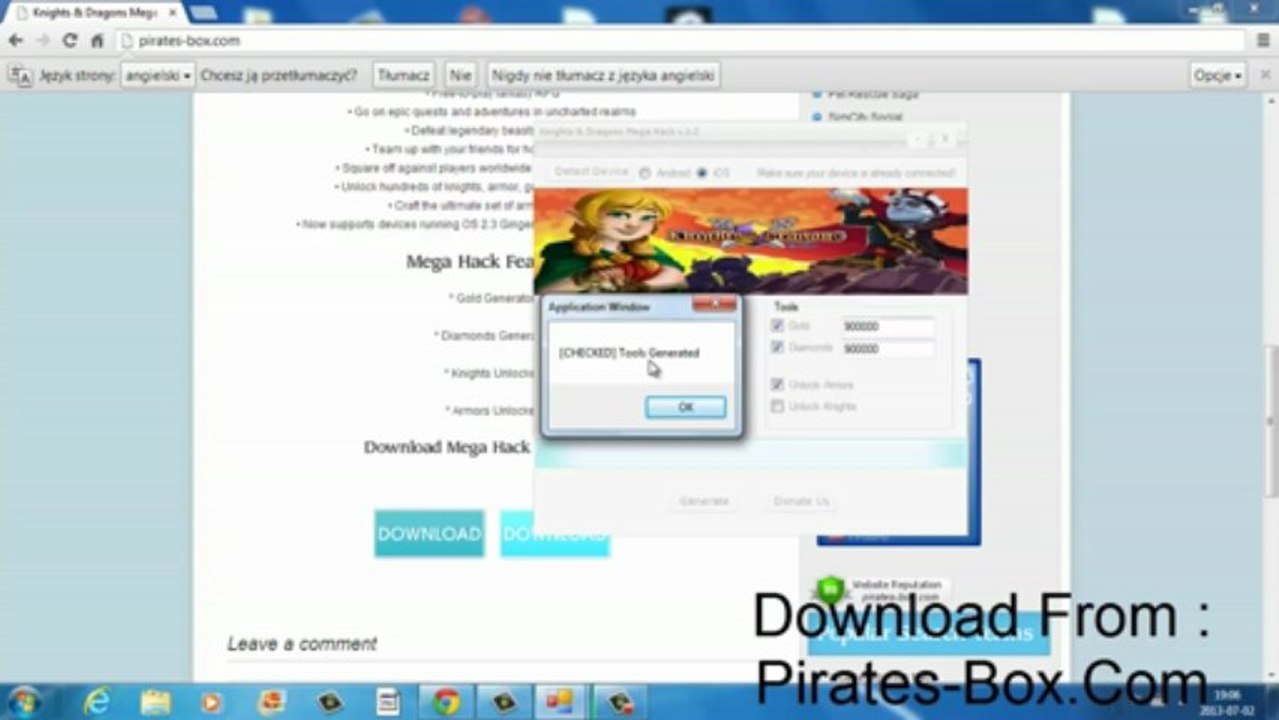Click the address bar showing pirates-box.com
The height and width of the screenshot is (720, 1279).
[680, 41]
